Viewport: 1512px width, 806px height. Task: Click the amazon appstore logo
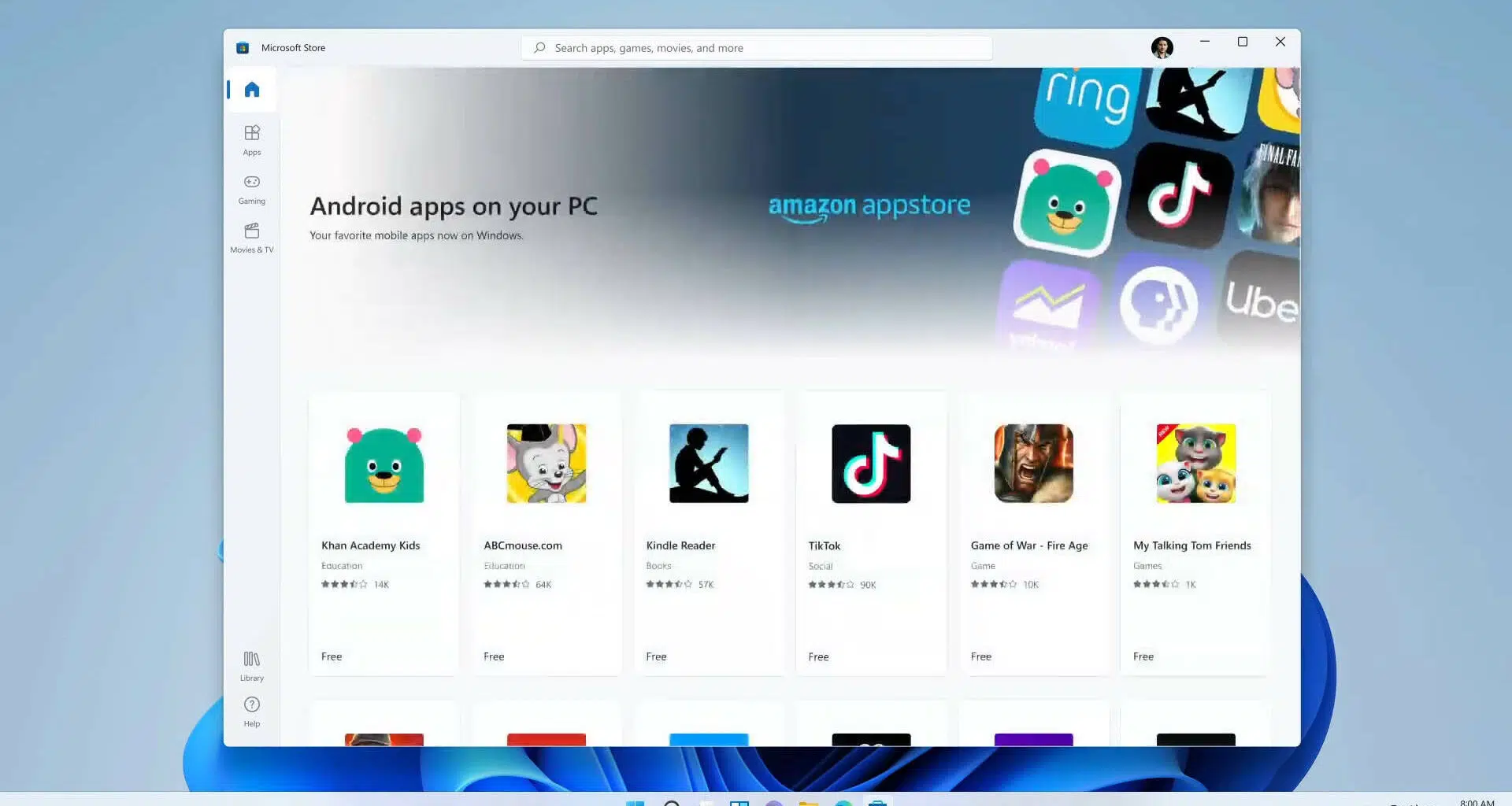click(x=869, y=207)
